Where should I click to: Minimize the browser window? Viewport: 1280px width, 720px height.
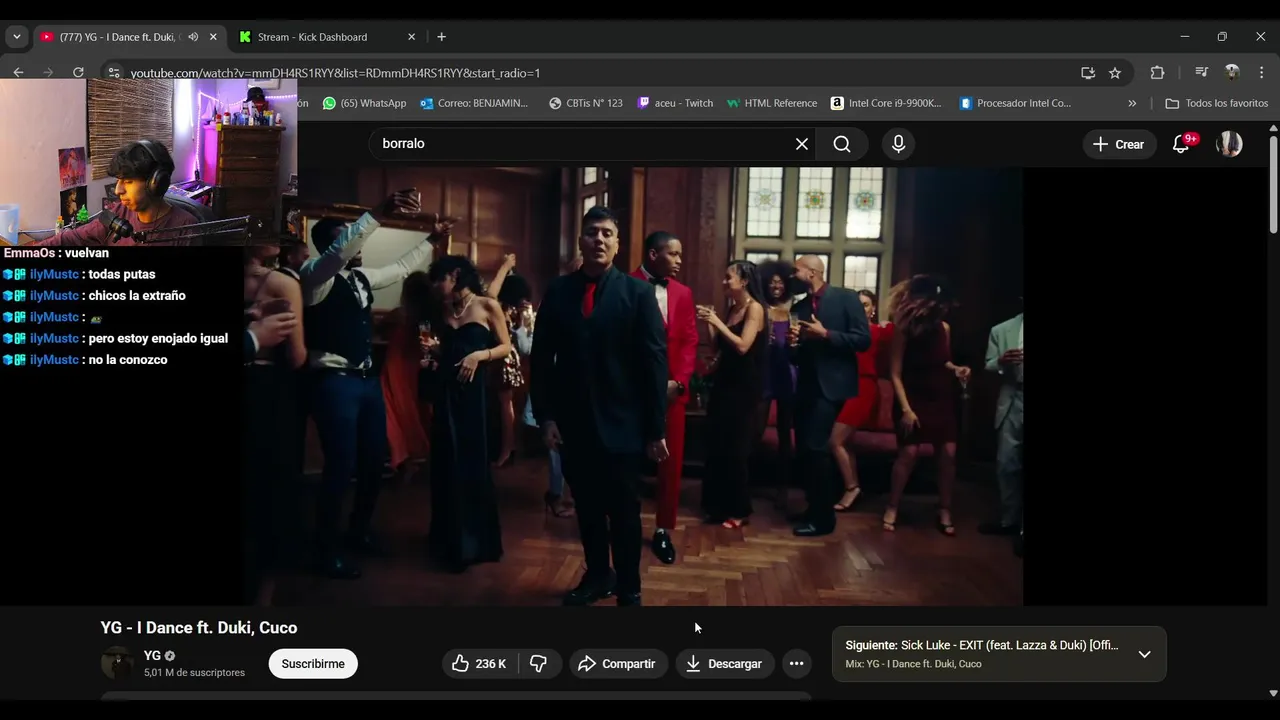pos(1185,37)
